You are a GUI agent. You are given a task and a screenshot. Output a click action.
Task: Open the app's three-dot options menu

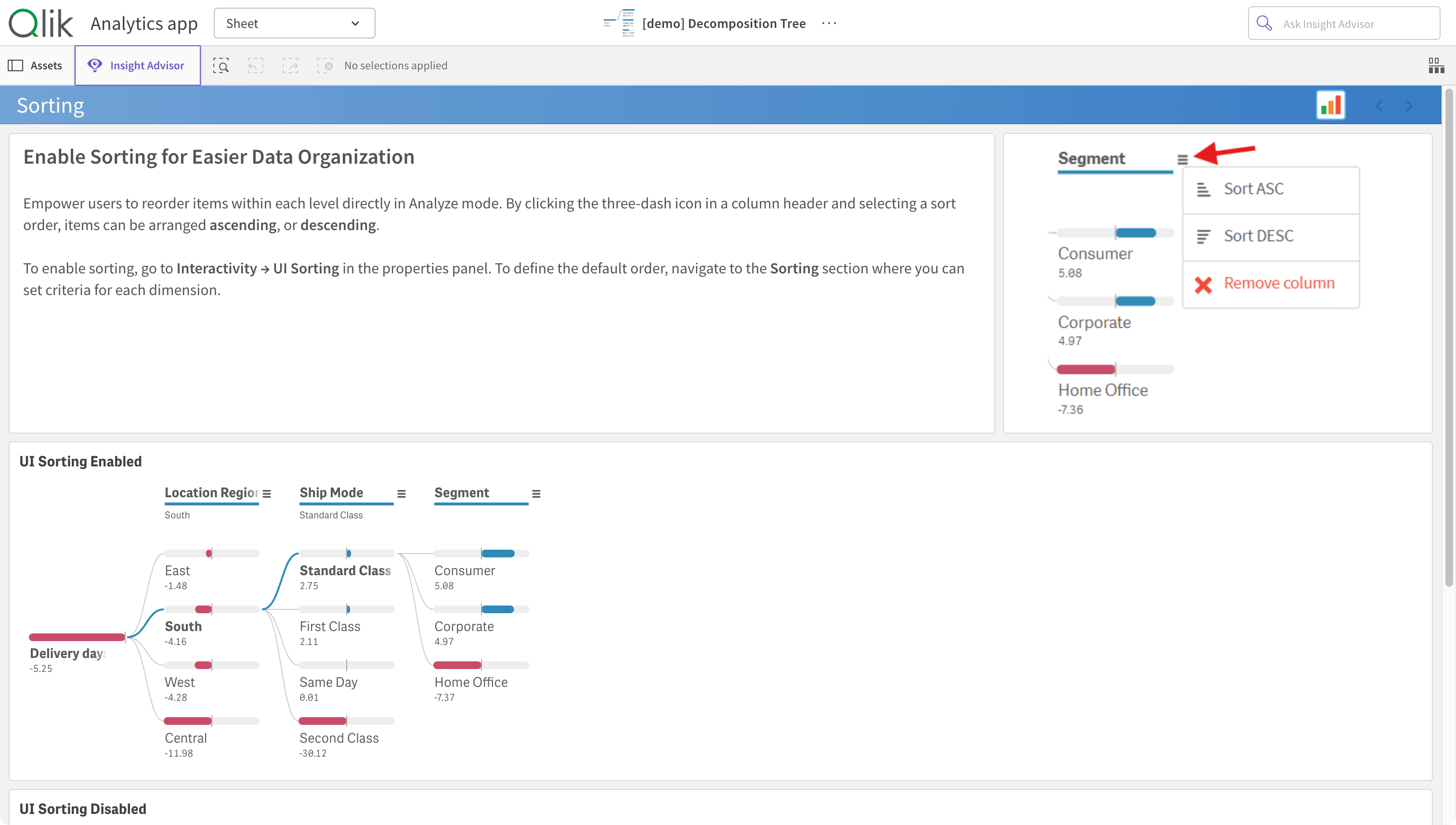pyautogui.click(x=829, y=24)
